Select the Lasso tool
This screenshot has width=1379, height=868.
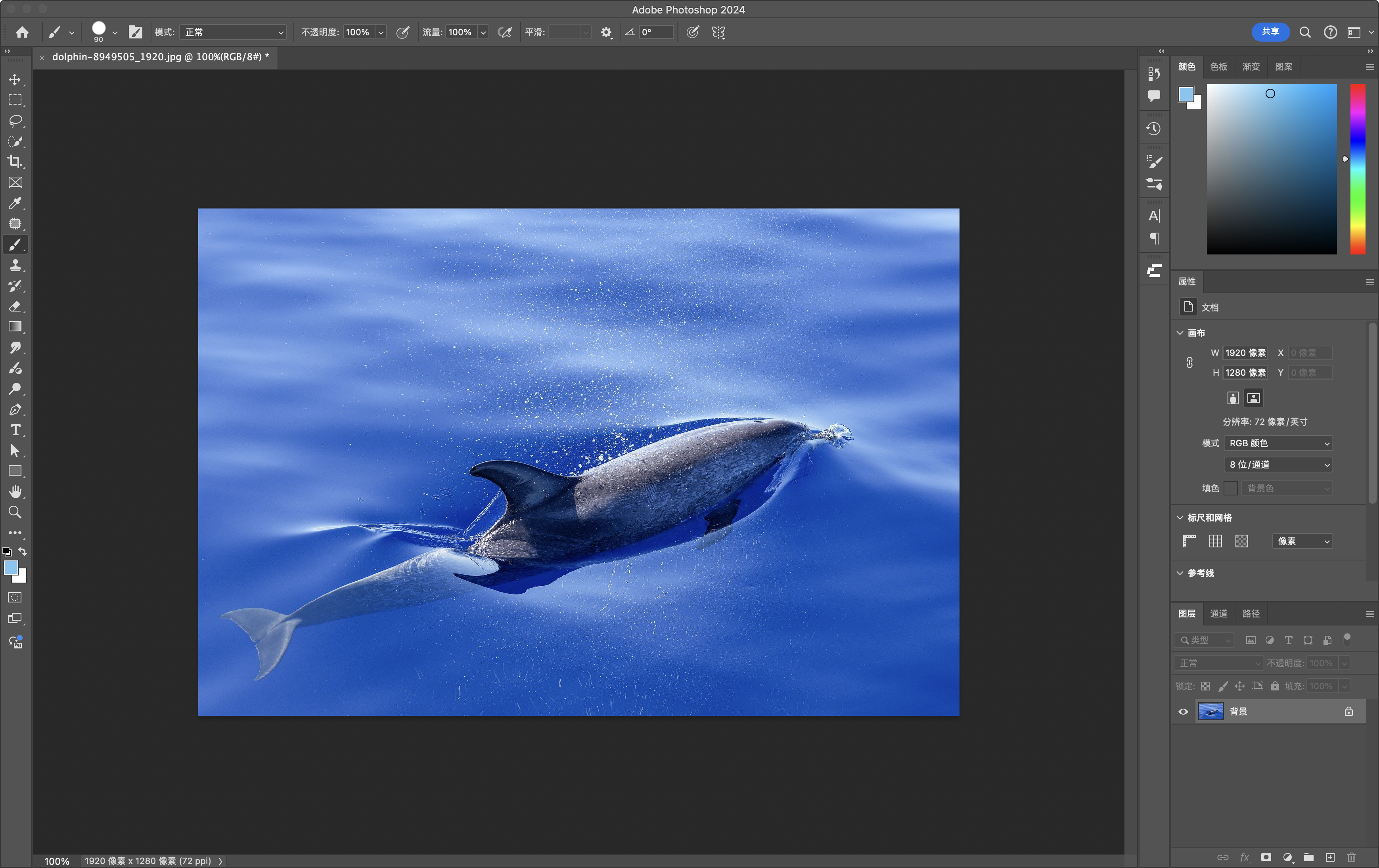15,121
